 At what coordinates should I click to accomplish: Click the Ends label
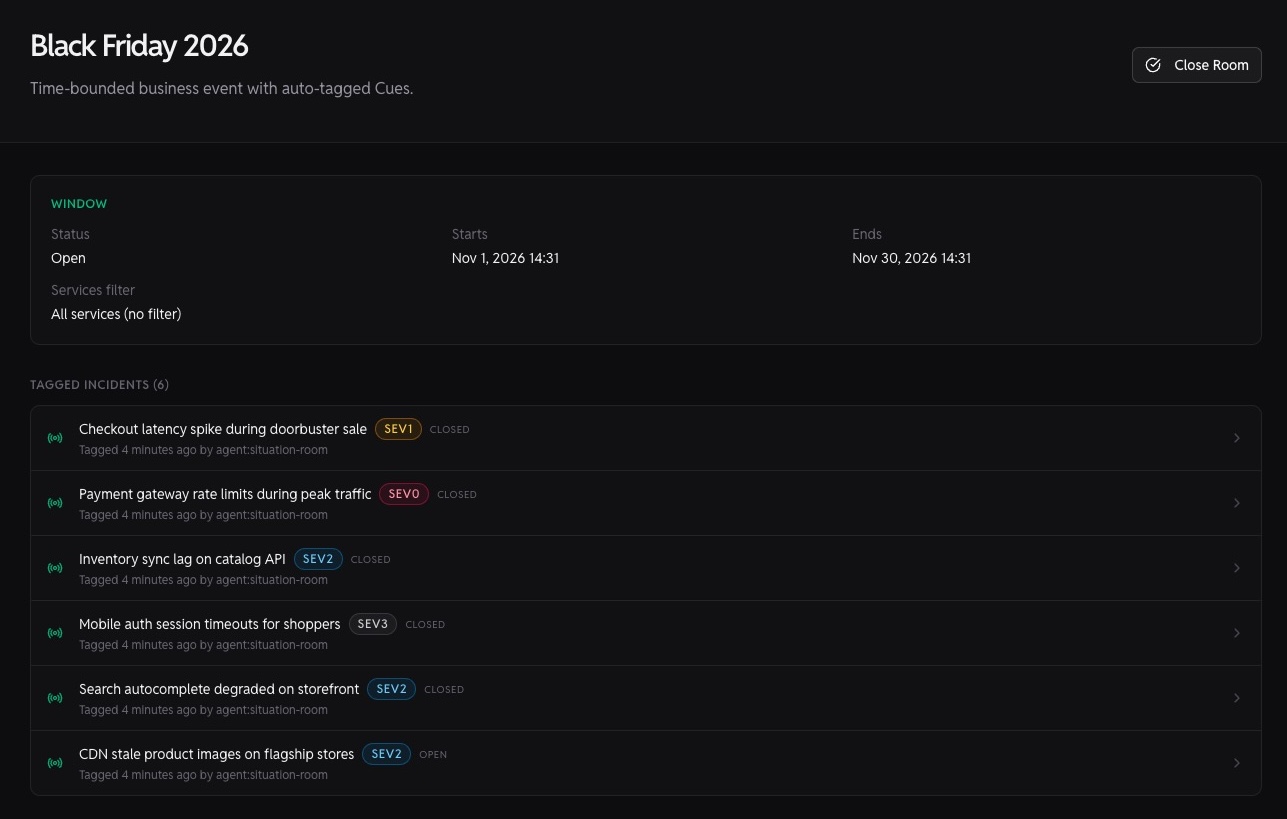[x=867, y=234]
